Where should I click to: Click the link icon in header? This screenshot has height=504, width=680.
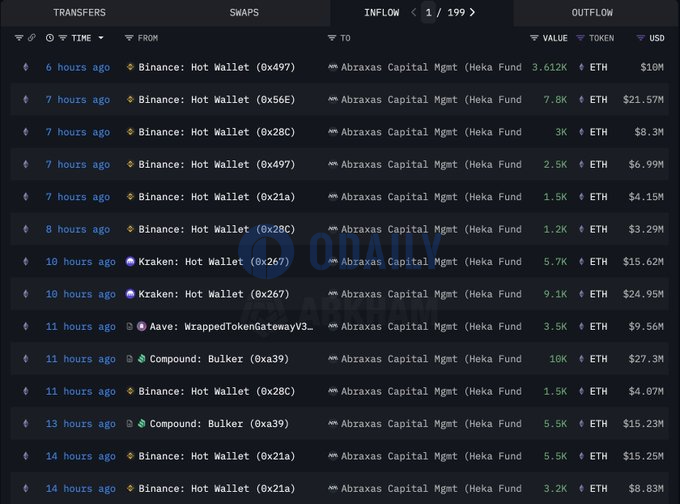32,38
